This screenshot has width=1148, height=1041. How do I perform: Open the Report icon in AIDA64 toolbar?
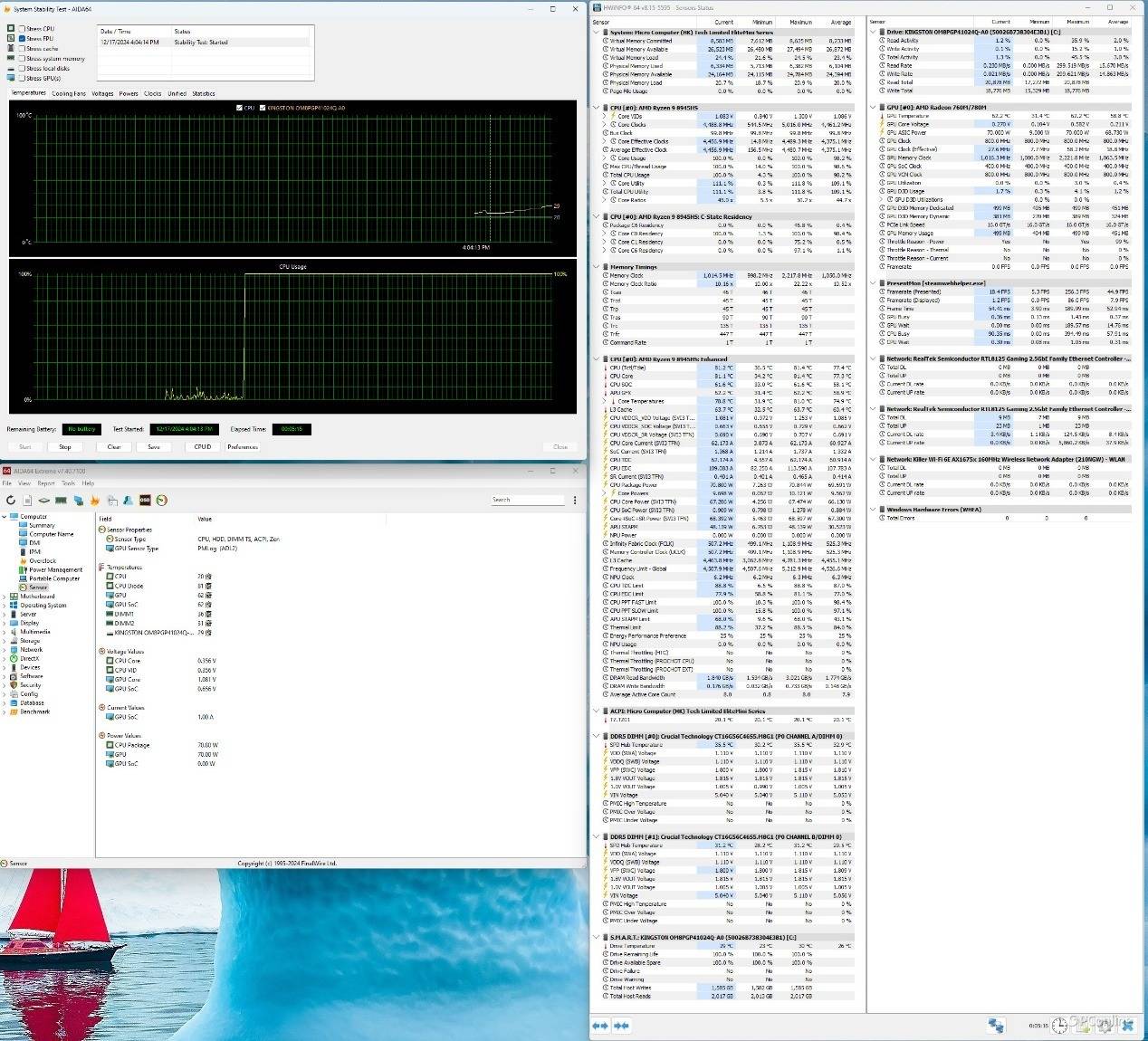[x=27, y=501]
